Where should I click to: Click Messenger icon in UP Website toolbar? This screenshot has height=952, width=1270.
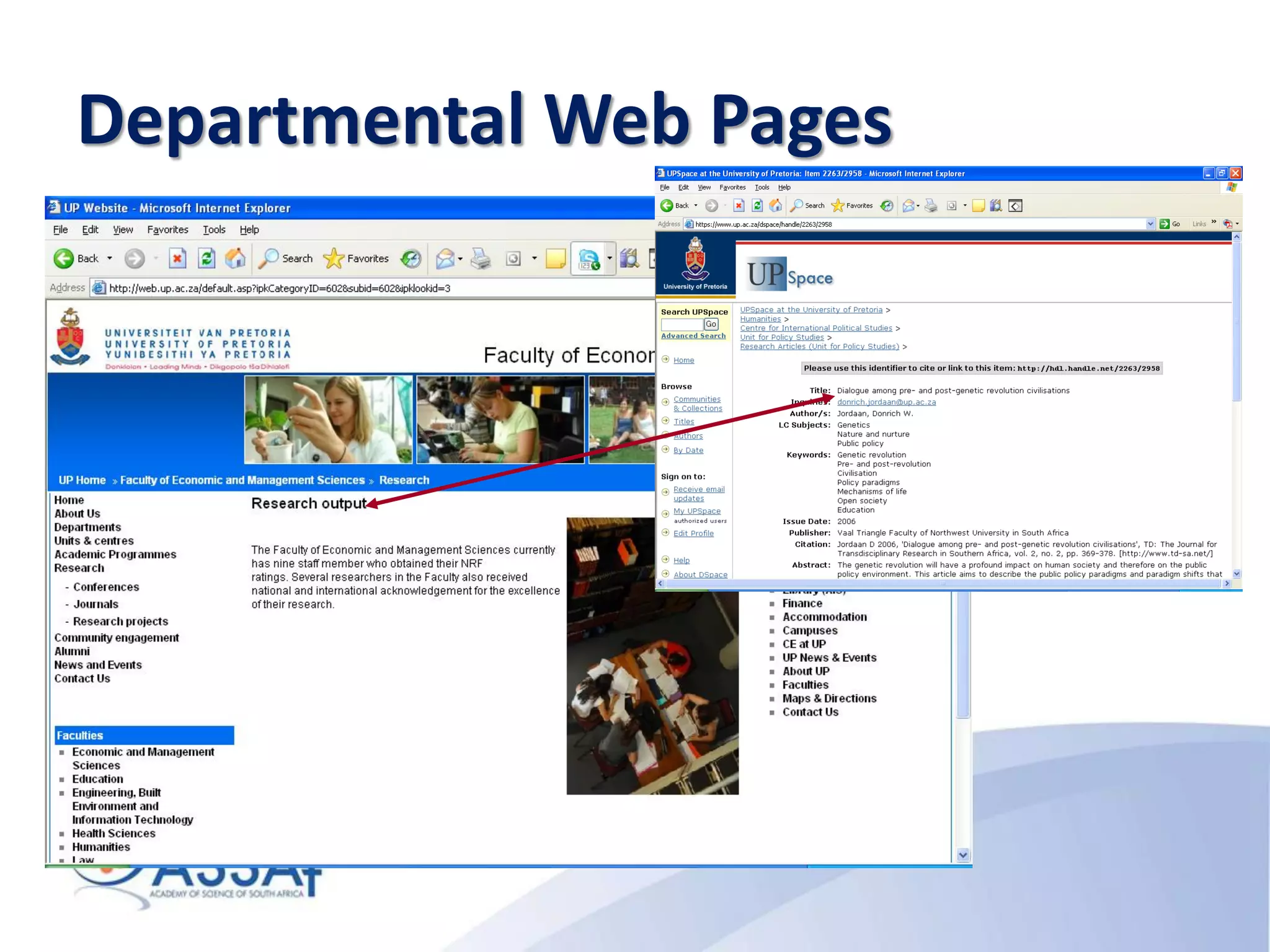(x=588, y=258)
